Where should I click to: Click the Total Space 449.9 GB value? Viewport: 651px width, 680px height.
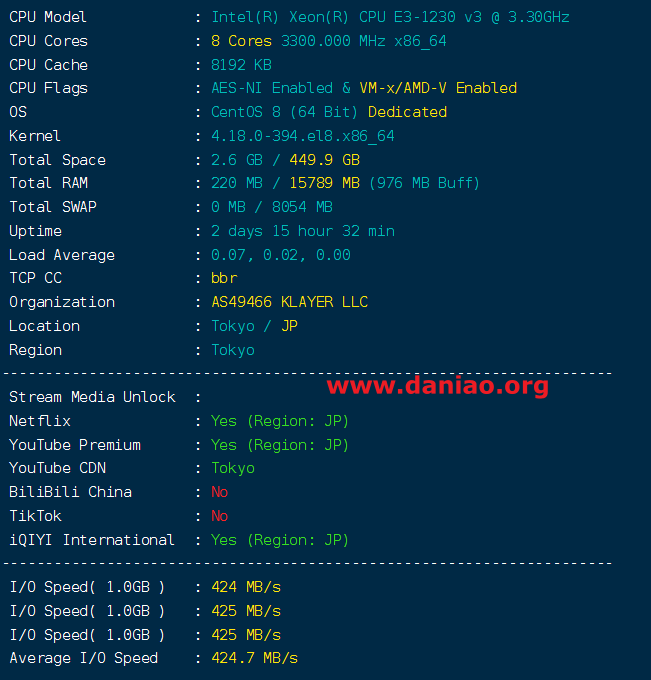[324, 160]
